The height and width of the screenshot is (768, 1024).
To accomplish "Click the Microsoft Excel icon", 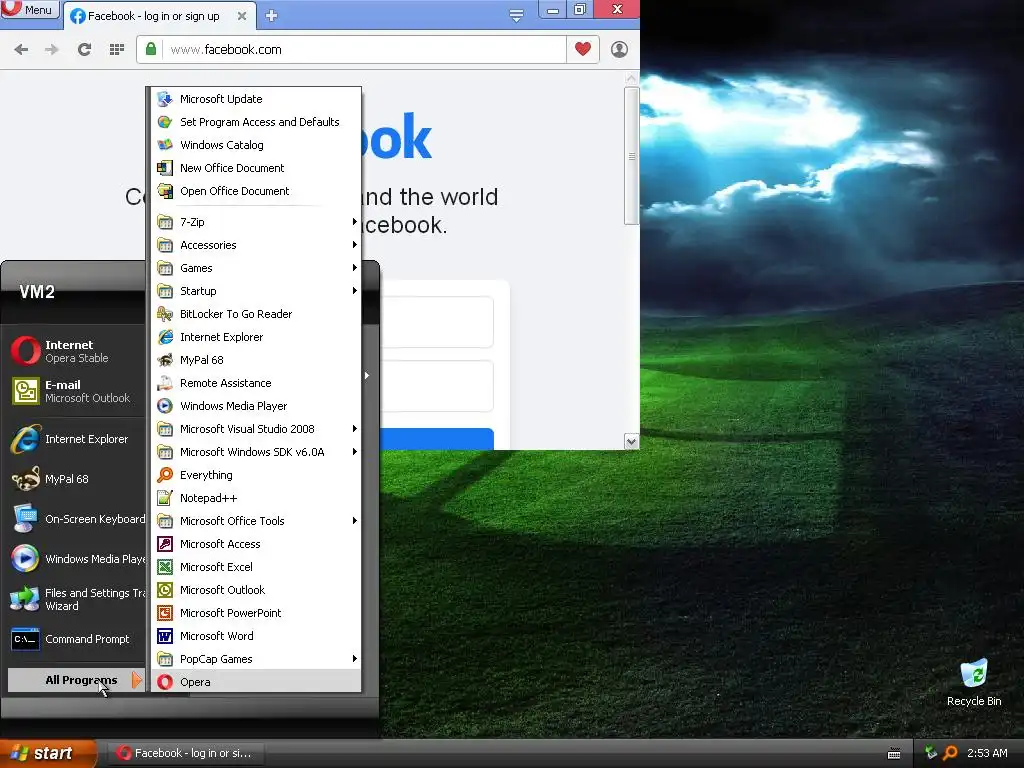I will [165, 567].
